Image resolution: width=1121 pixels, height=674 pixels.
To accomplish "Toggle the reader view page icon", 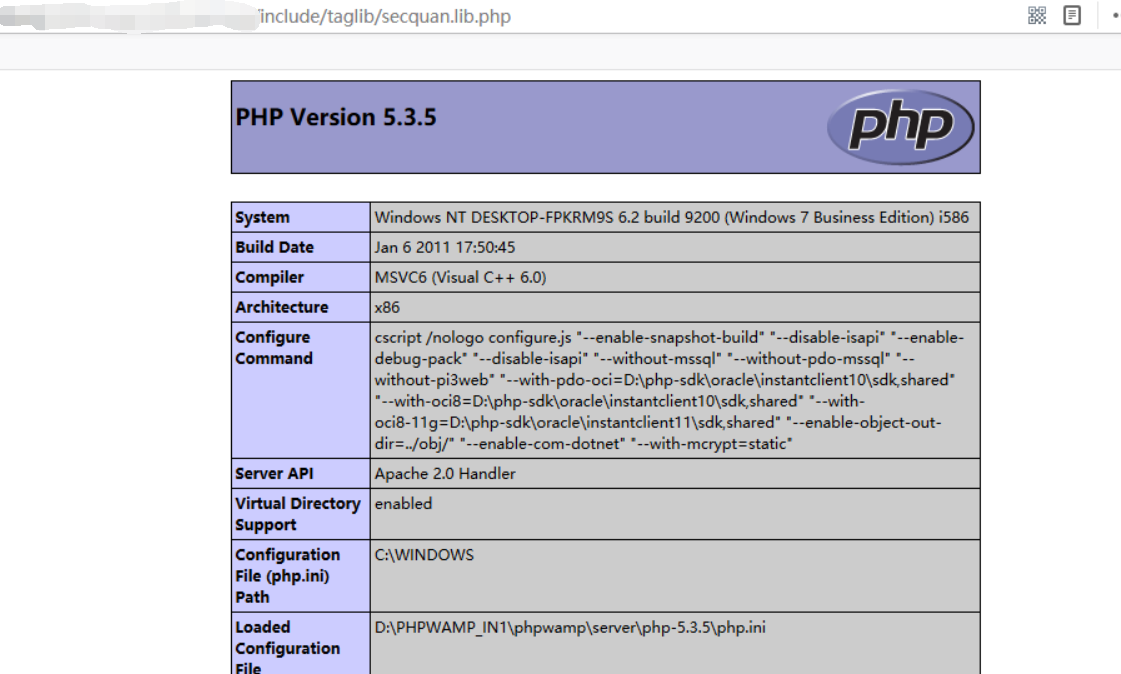I will coord(1072,15).
